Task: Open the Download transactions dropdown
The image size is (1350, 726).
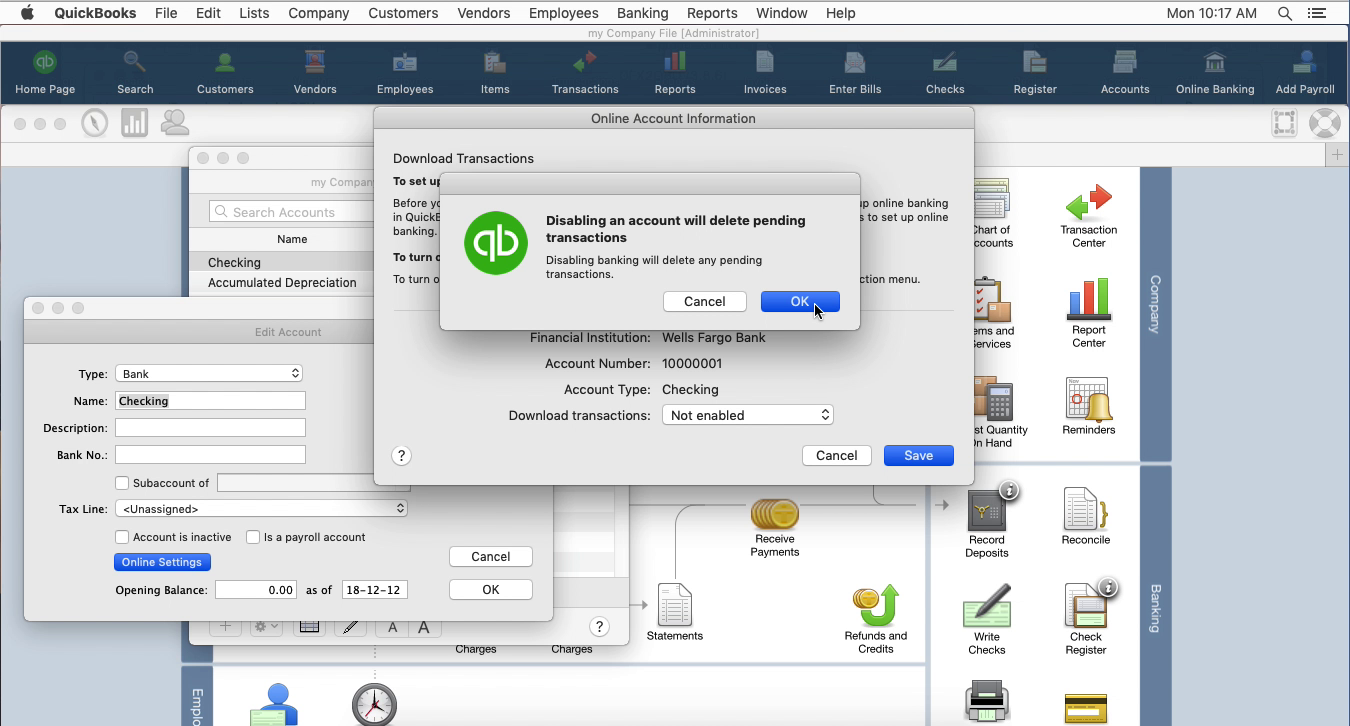Action: pyautogui.click(x=748, y=415)
